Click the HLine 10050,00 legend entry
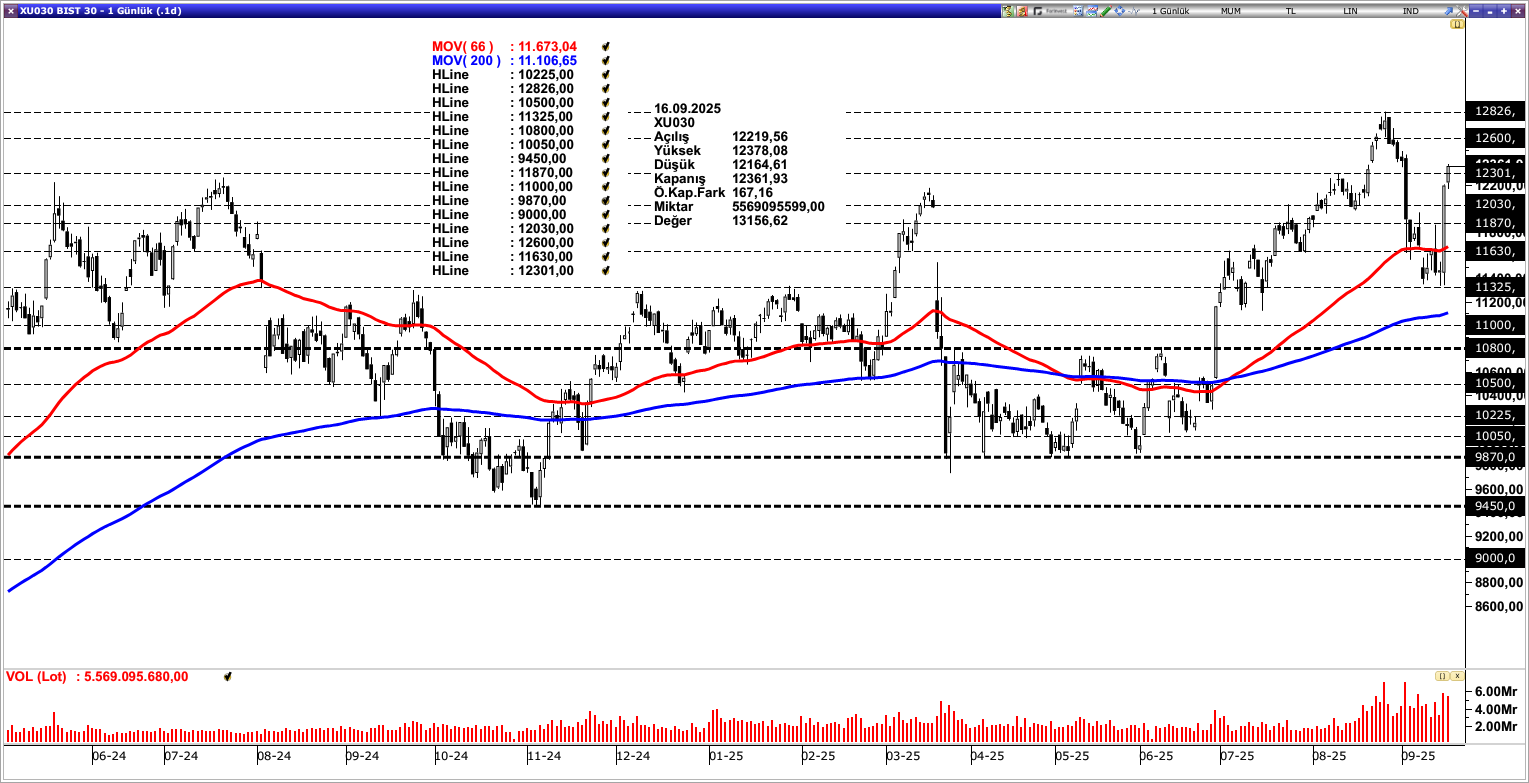The height and width of the screenshot is (783, 1529). pos(503,145)
